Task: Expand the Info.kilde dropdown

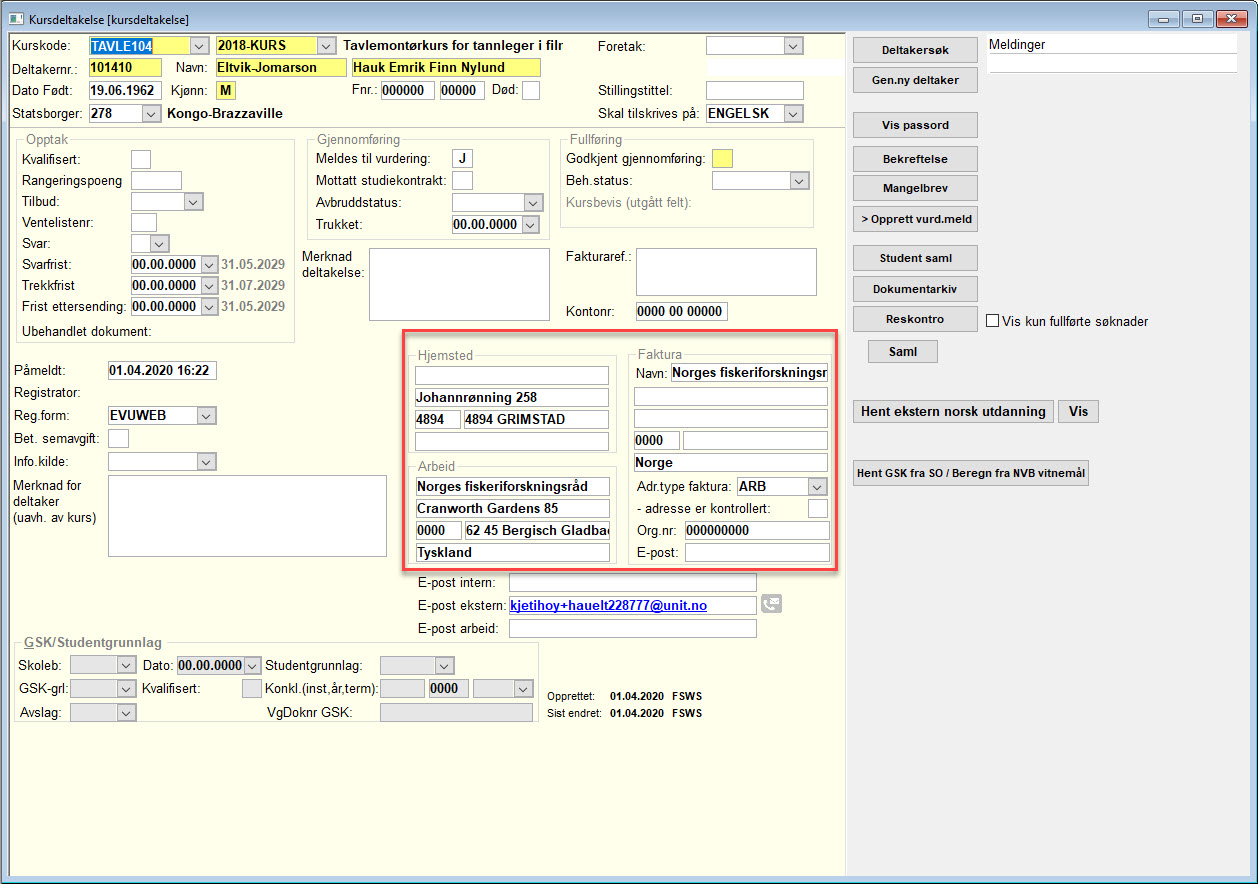Action: (x=207, y=461)
